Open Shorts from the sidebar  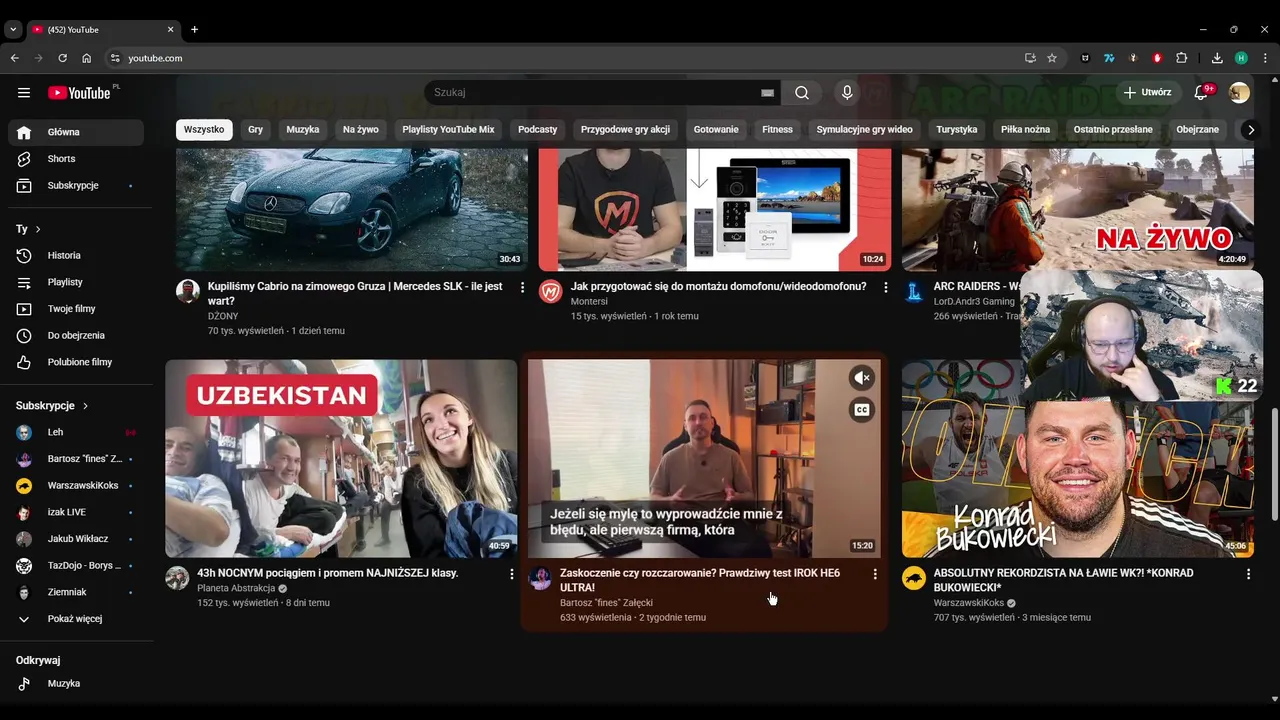point(76,159)
